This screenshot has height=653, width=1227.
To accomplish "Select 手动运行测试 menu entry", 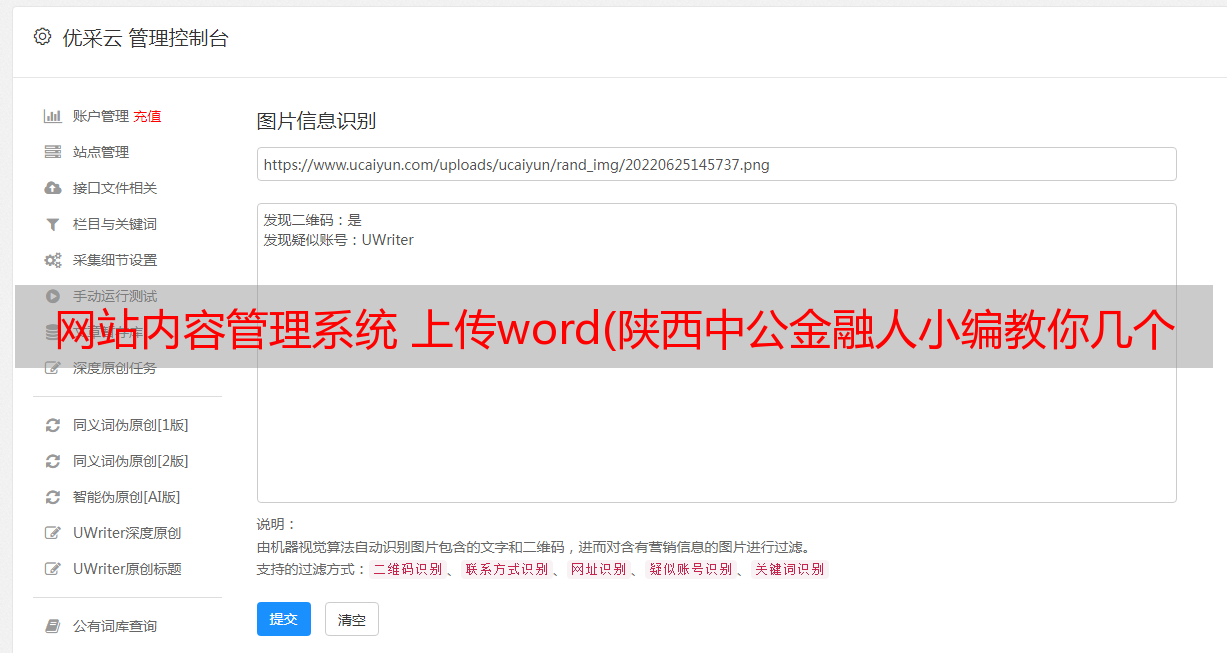I will point(115,296).
